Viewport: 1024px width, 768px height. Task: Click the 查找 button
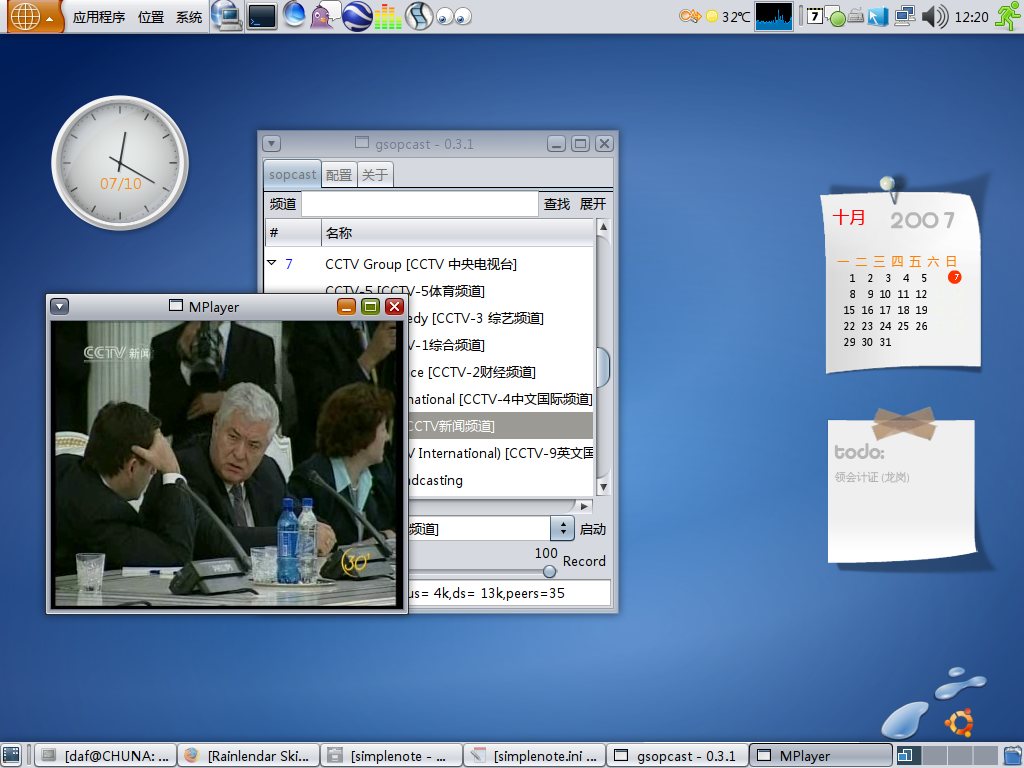point(557,204)
